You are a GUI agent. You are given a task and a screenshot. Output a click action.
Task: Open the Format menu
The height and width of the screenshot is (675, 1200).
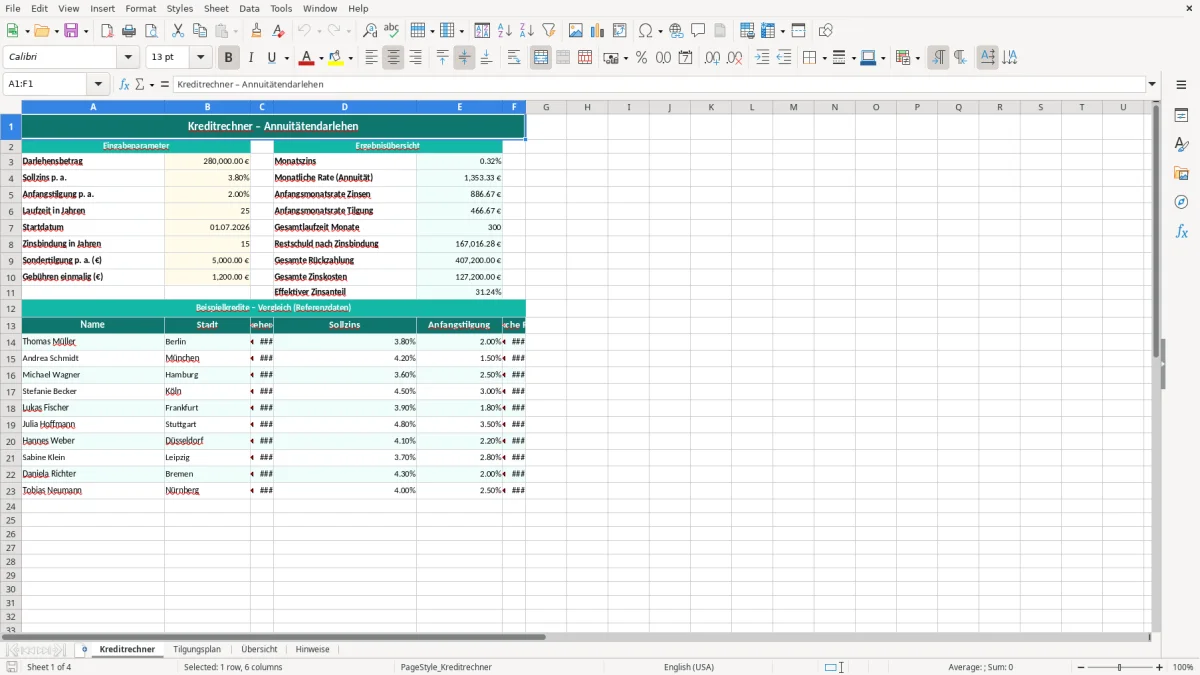tap(140, 8)
